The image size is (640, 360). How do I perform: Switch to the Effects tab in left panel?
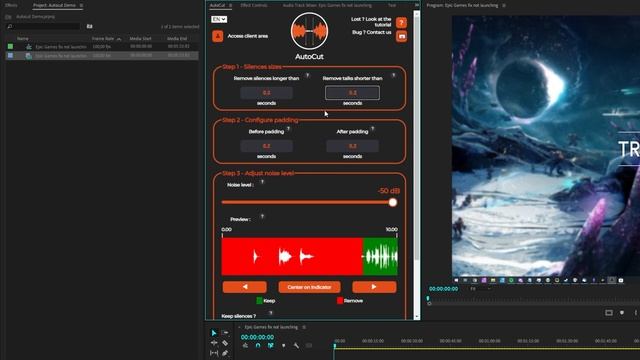11,5
